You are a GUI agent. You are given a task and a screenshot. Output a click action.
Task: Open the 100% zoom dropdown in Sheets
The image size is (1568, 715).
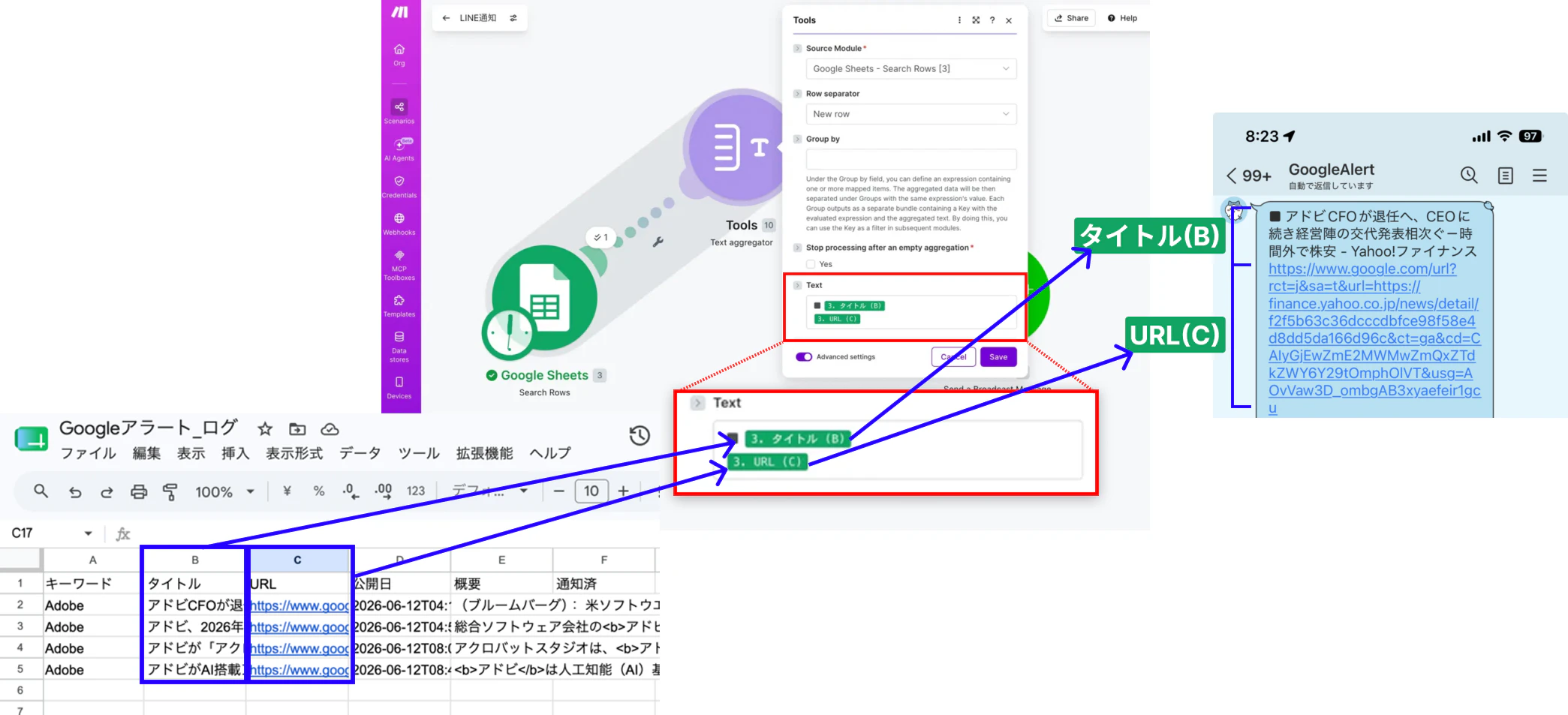(x=224, y=491)
